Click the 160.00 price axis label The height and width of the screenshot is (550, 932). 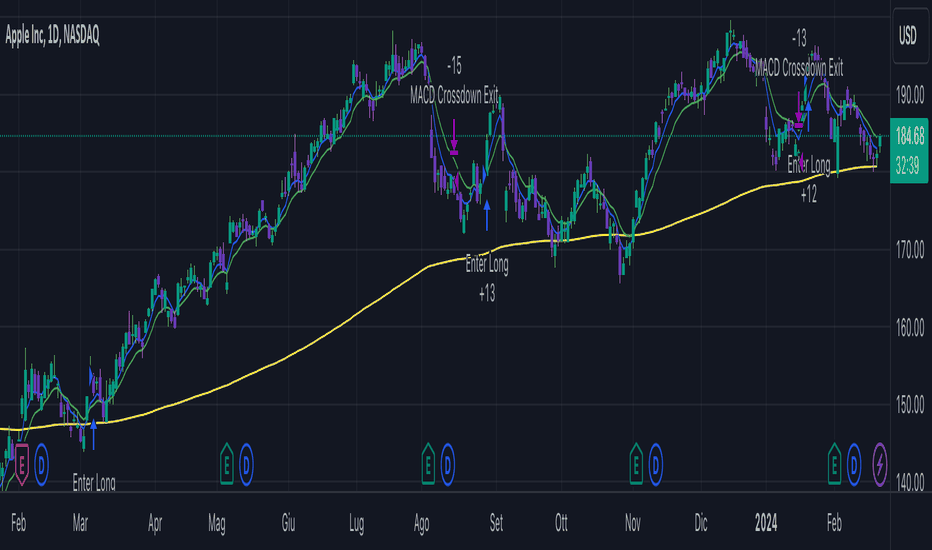pos(910,328)
